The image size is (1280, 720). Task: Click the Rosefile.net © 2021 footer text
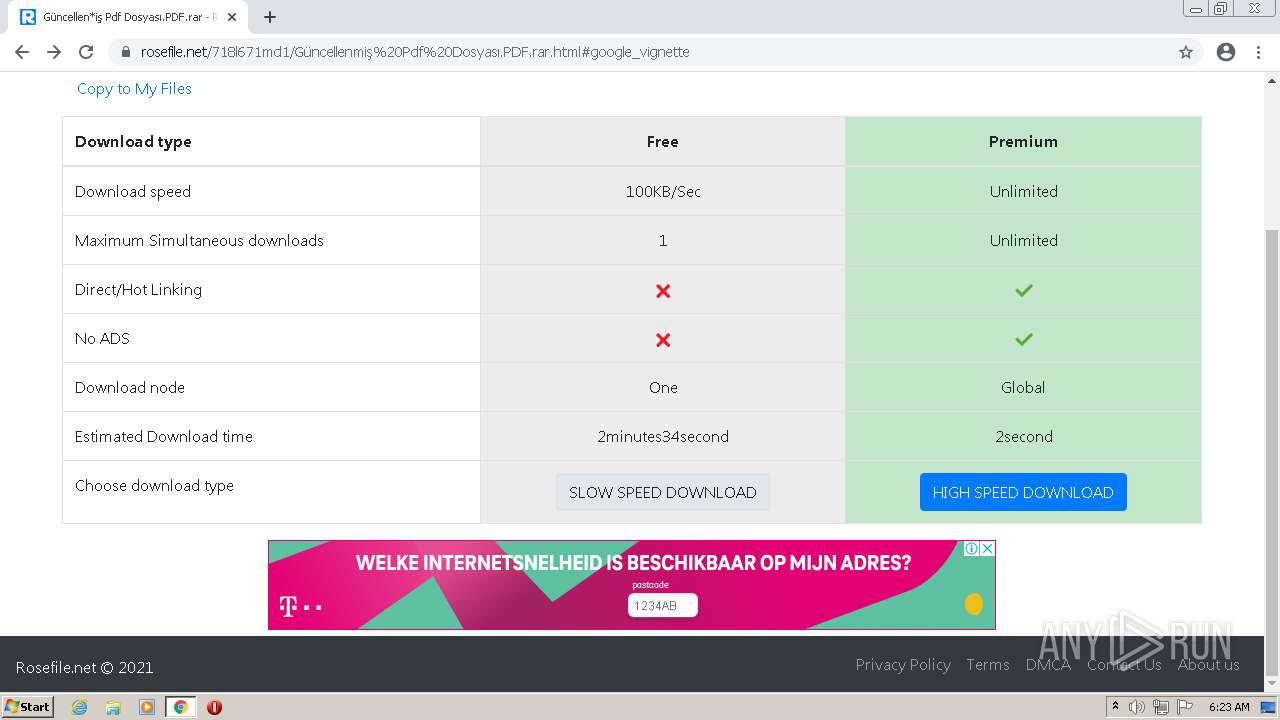[x=84, y=668]
